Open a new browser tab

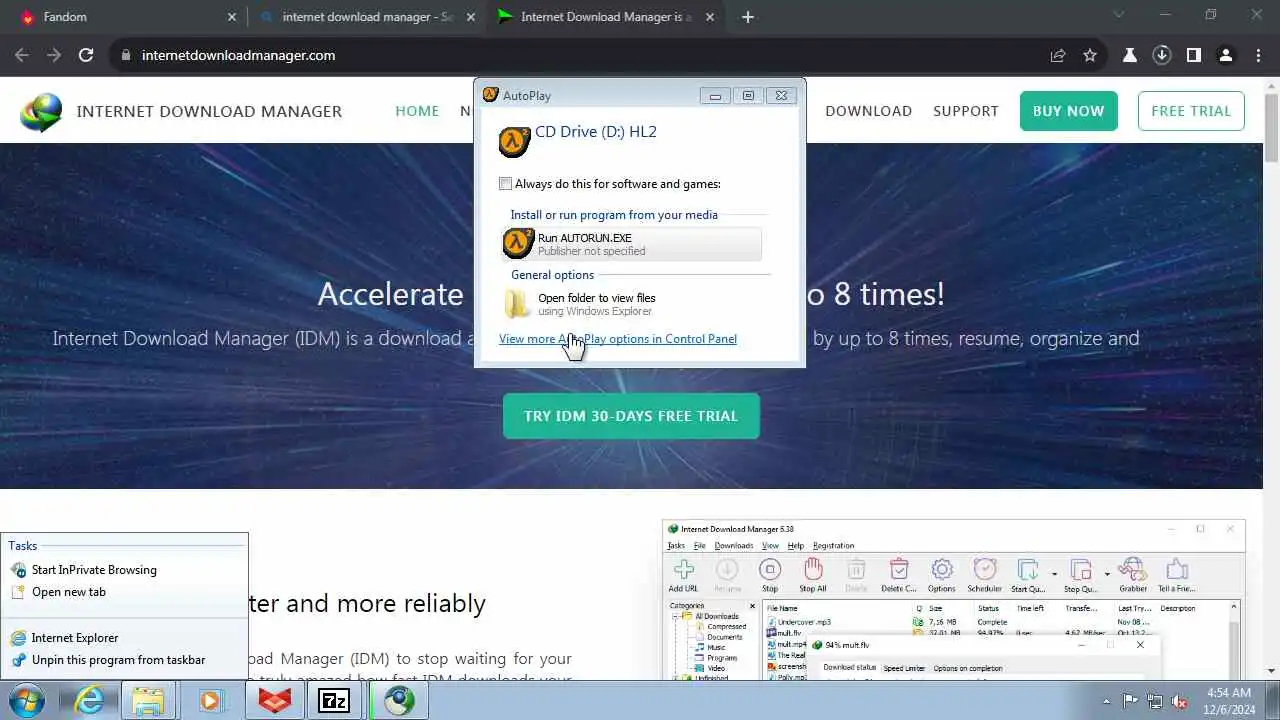(x=748, y=17)
